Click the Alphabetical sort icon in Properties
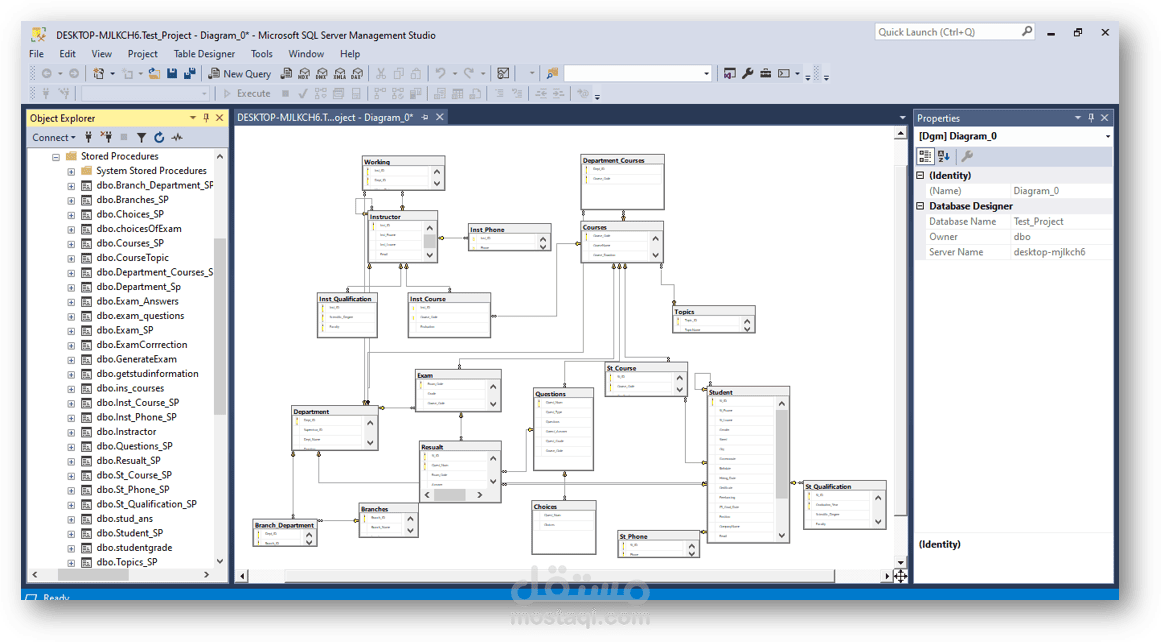Image resolution: width=1161 pixels, height=642 pixels. tap(943, 156)
